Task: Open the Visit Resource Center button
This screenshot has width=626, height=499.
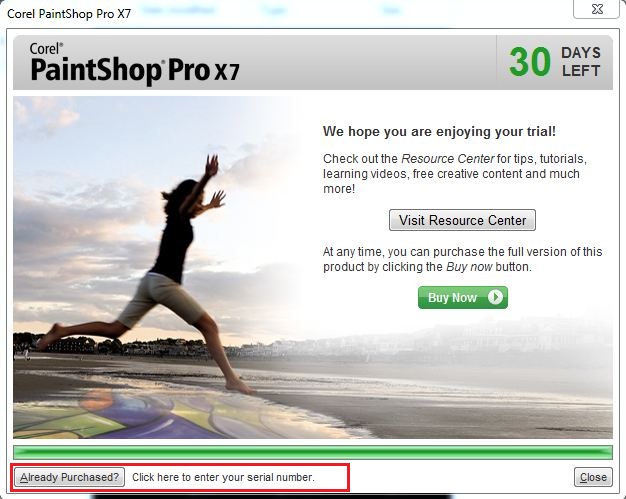Action: (462, 220)
